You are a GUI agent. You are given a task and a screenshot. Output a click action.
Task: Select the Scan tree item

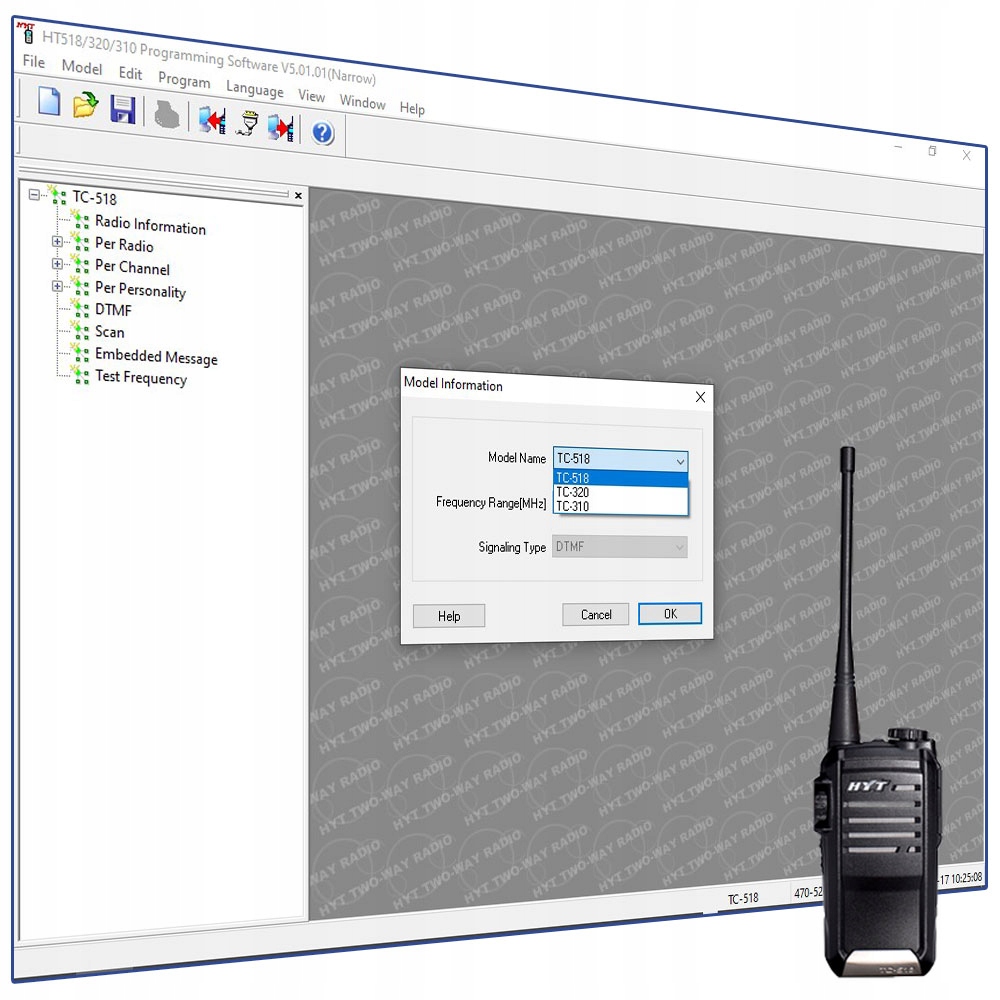(110, 332)
